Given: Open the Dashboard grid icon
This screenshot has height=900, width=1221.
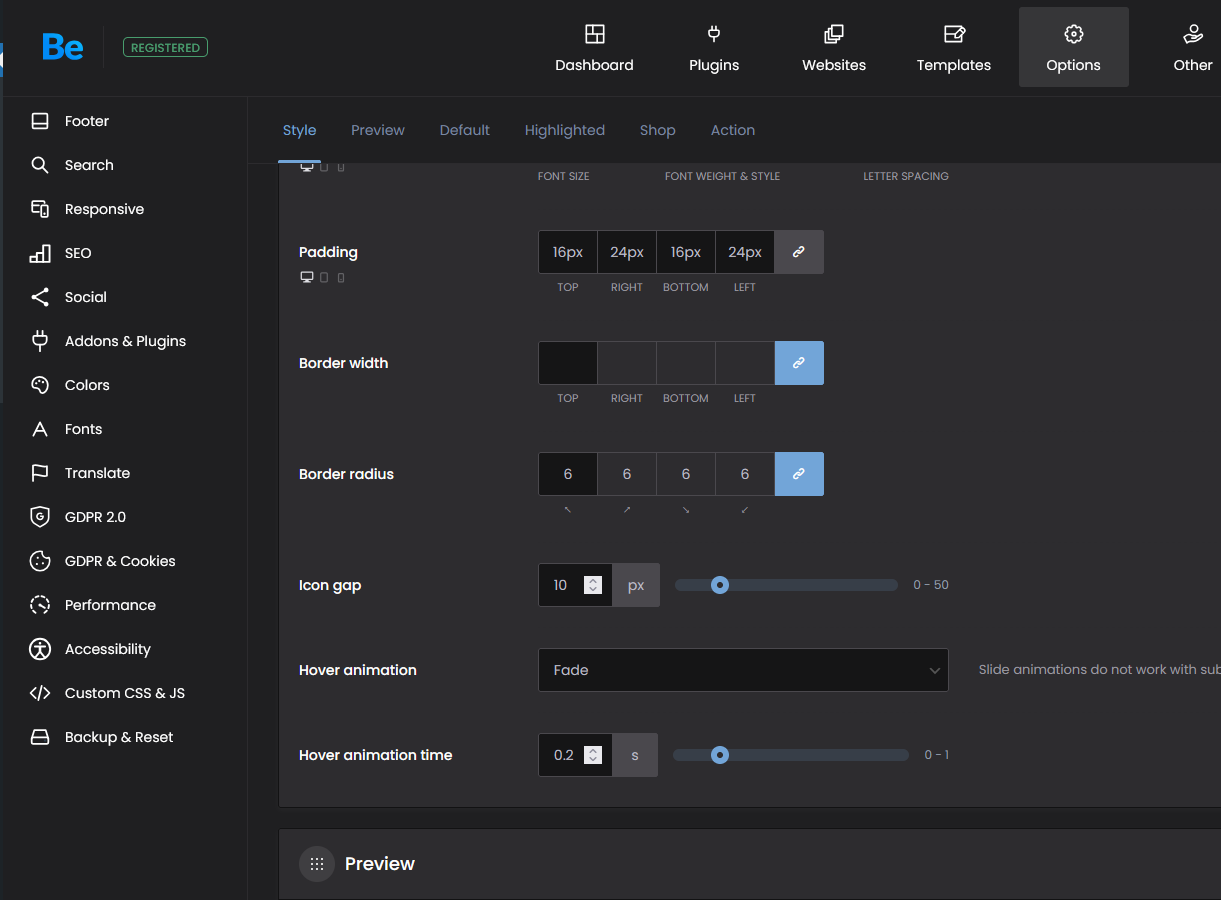Looking at the screenshot, I should 594,35.
